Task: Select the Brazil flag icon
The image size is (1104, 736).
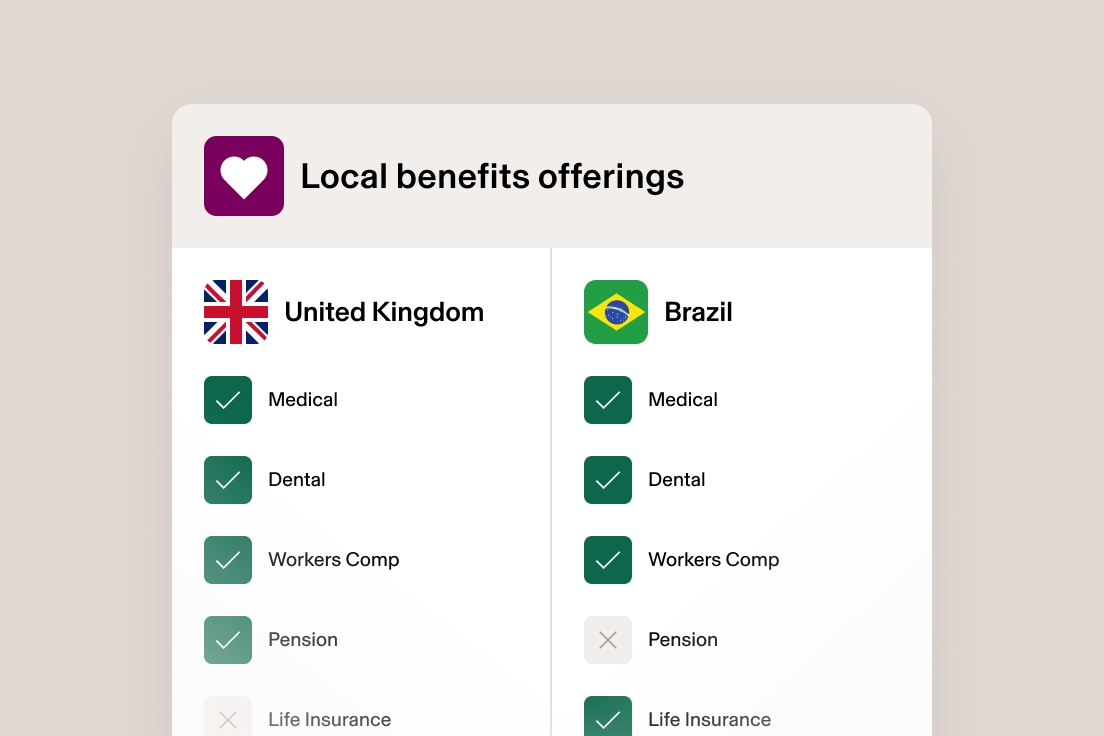Action: click(615, 312)
